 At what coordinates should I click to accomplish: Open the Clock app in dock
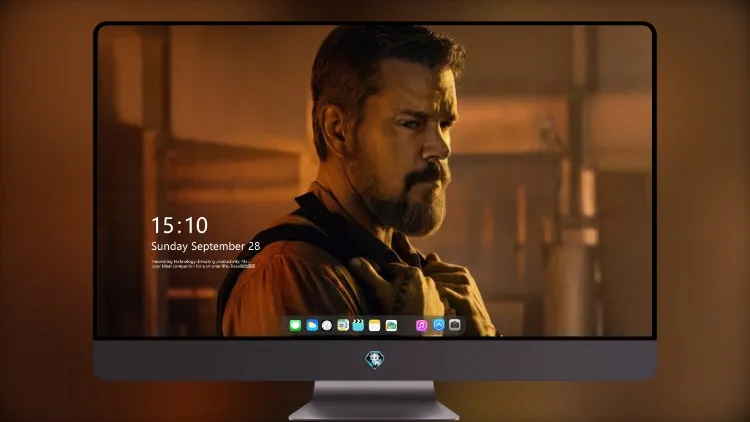click(327, 326)
